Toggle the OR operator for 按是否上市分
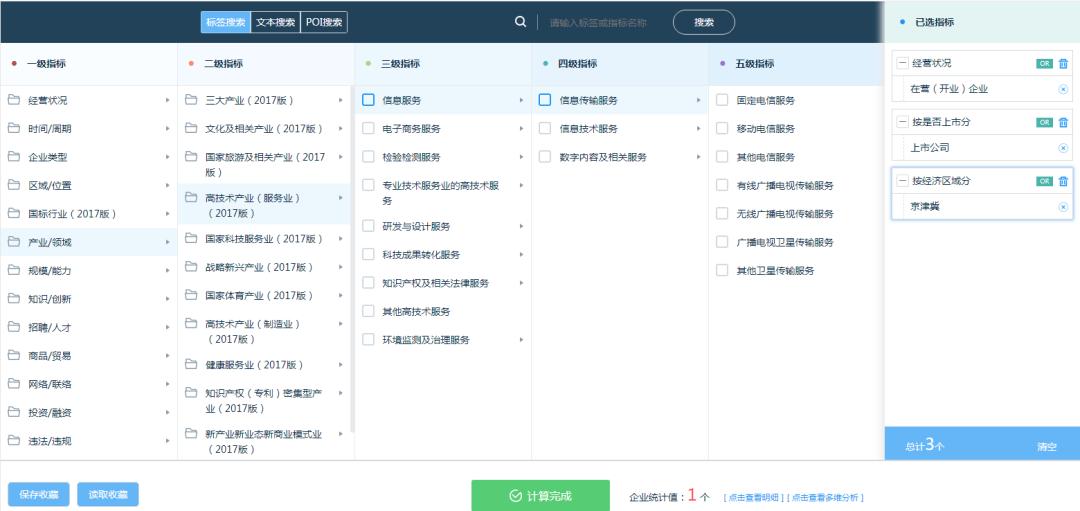This screenshot has height=511, width=1080. point(1045,122)
